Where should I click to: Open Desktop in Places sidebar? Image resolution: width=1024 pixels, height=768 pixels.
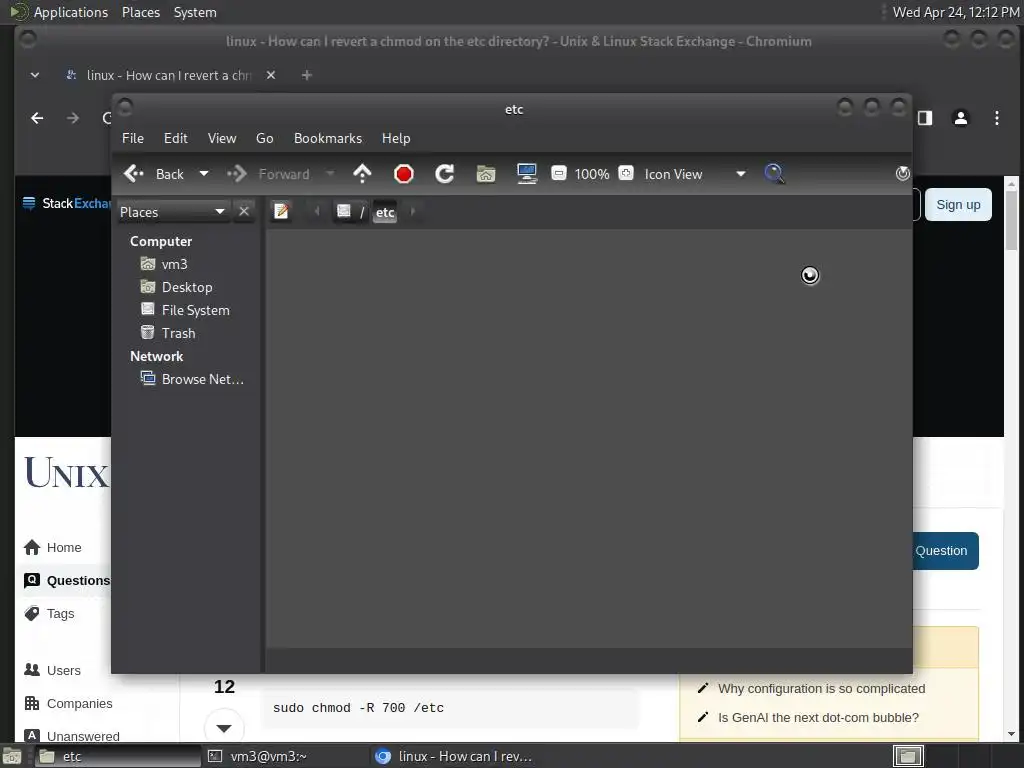tap(186, 287)
